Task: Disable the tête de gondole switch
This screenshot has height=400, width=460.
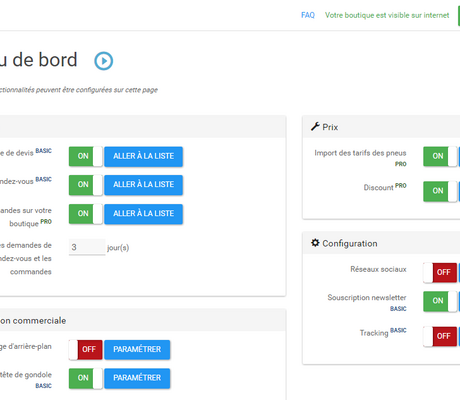Action: click(x=86, y=378)
